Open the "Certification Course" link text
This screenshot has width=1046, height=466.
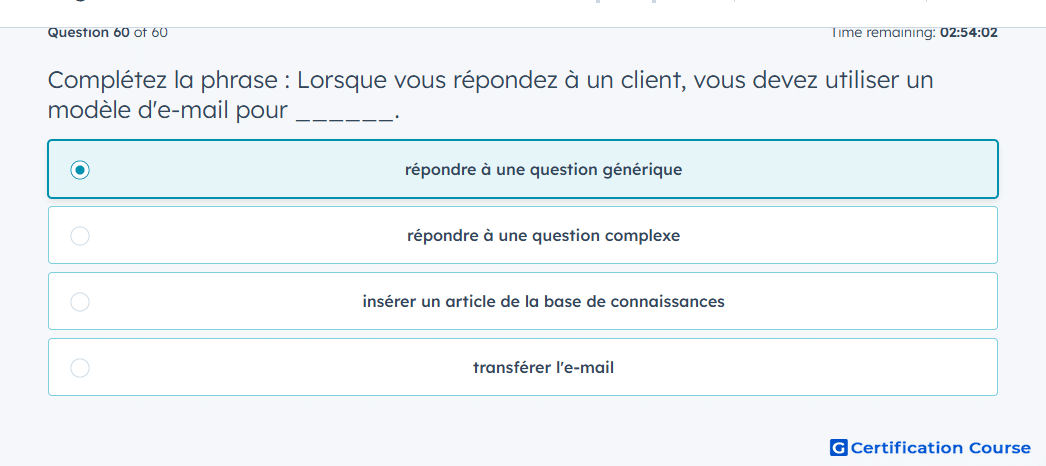tap(941, 447)
